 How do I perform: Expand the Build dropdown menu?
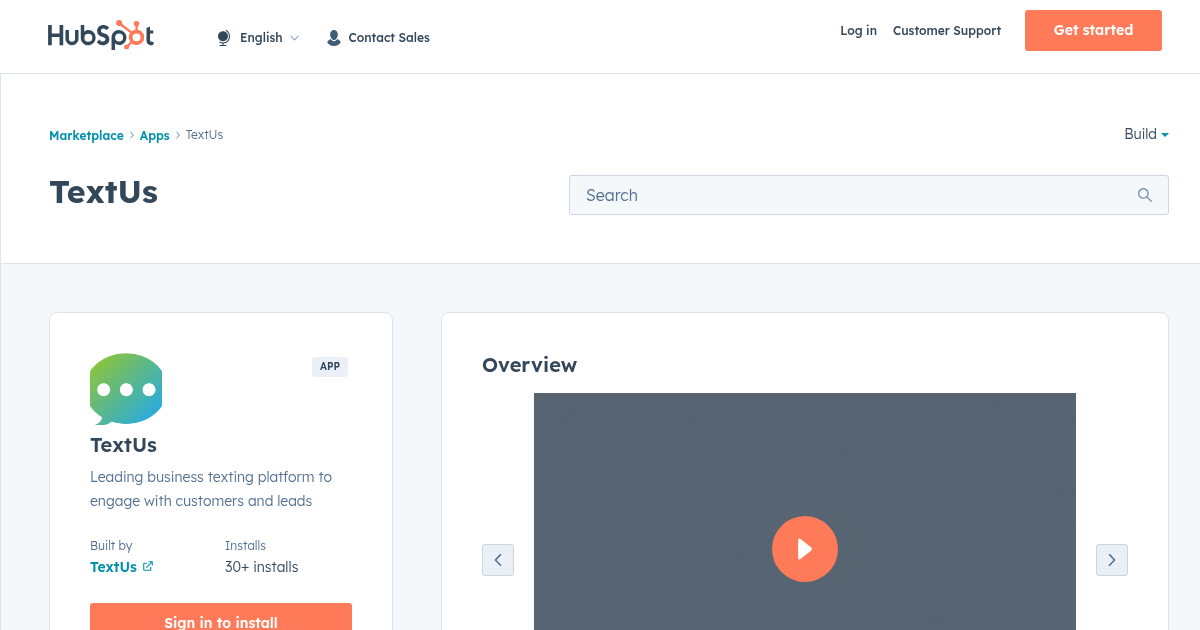(x=1145, y=134)
